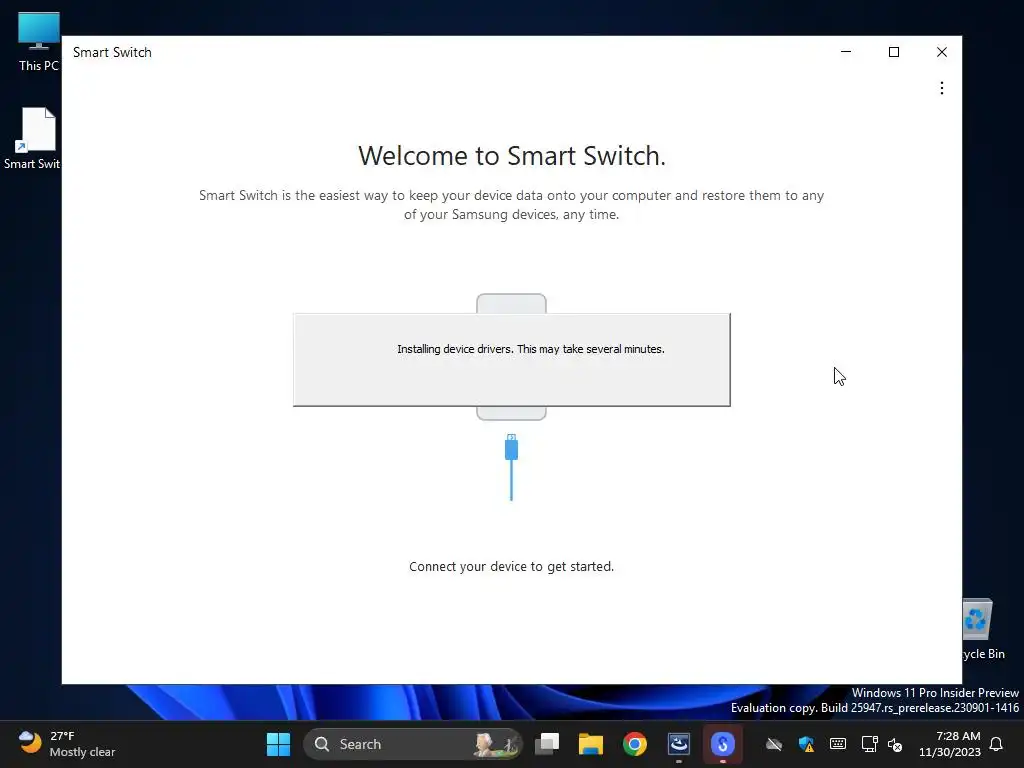The image size is (1024, 768).
Task: Click the cloud sync tray icon
Action: tap(774, 744)
